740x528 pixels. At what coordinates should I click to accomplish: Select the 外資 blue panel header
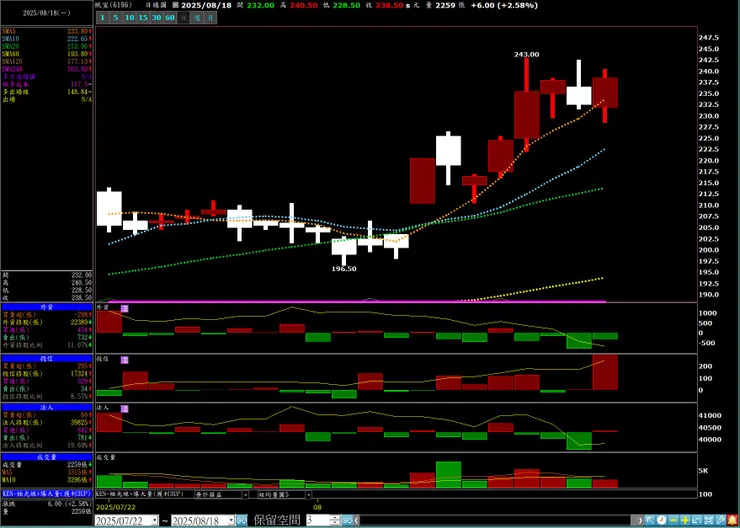click(x=47, y=307)
